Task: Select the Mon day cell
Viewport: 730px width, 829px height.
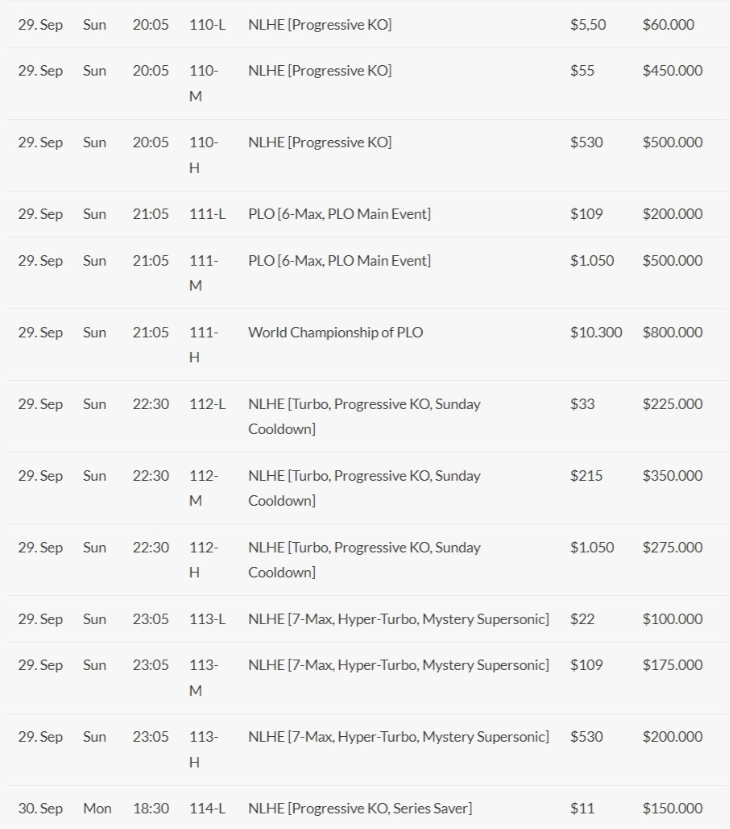Action: tap(97, 809)
